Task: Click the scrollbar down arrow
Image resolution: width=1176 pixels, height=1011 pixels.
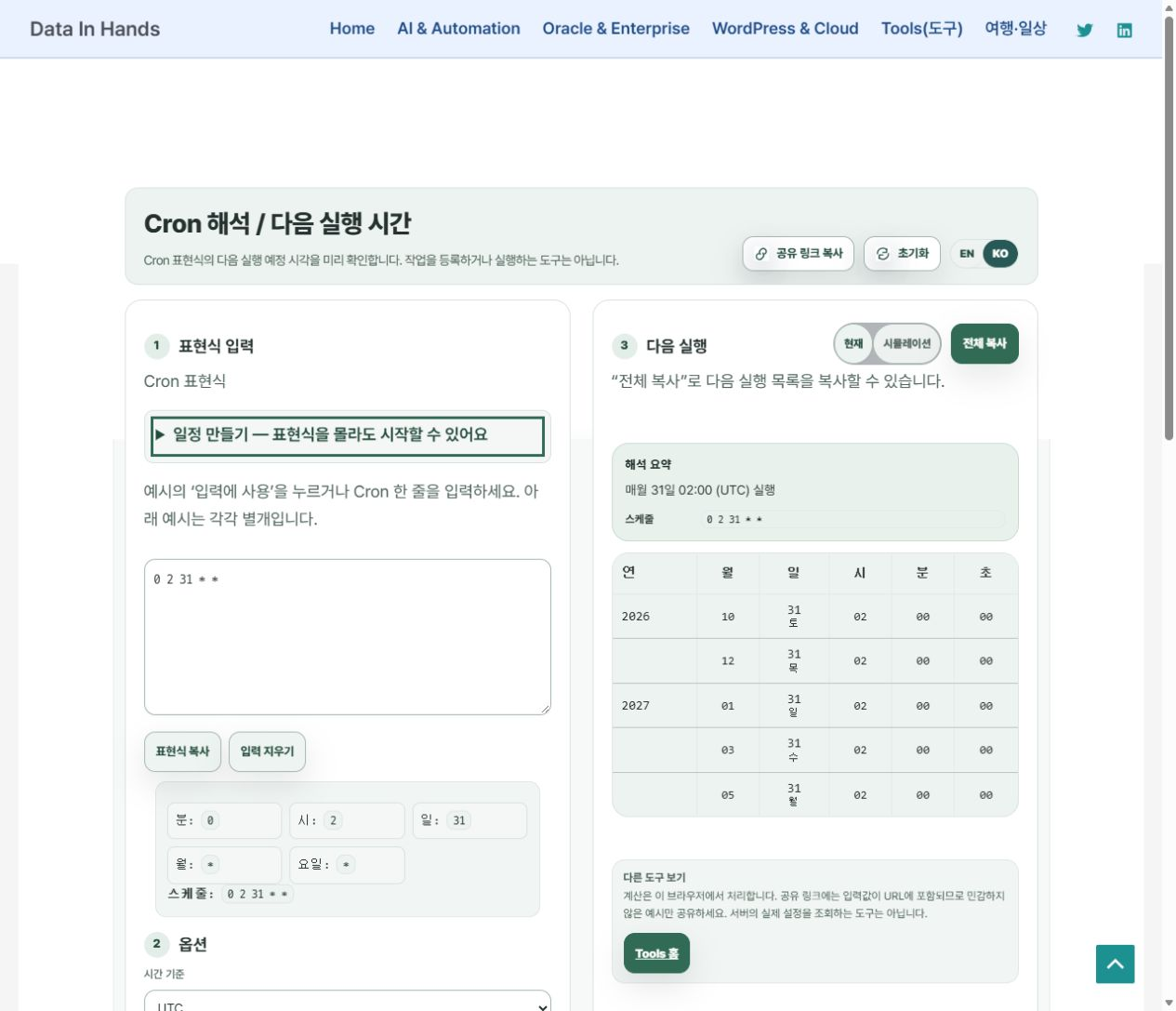Action: point(1169,1003)
